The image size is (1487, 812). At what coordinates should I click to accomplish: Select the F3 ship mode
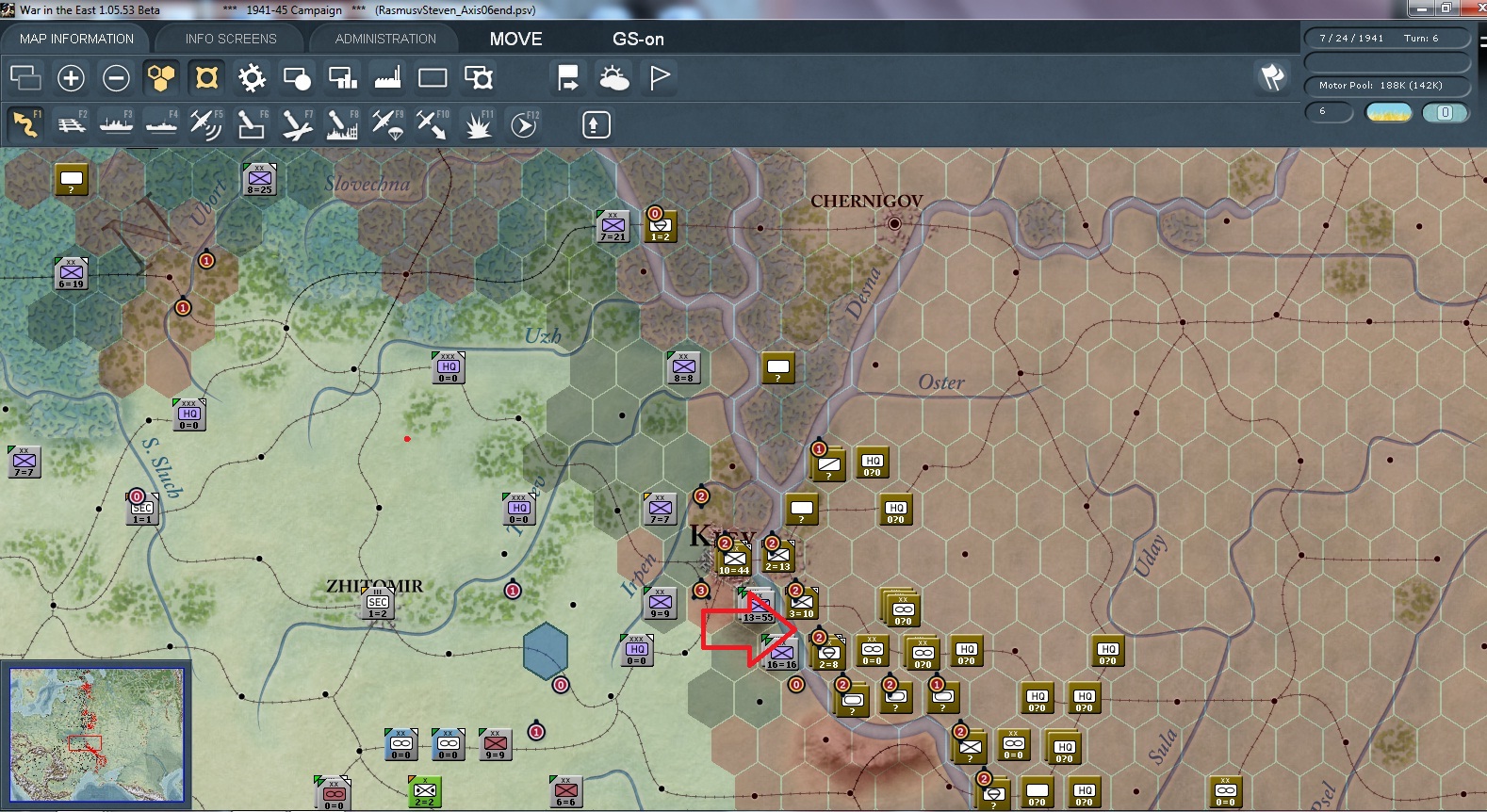click(x=116, y=124)
